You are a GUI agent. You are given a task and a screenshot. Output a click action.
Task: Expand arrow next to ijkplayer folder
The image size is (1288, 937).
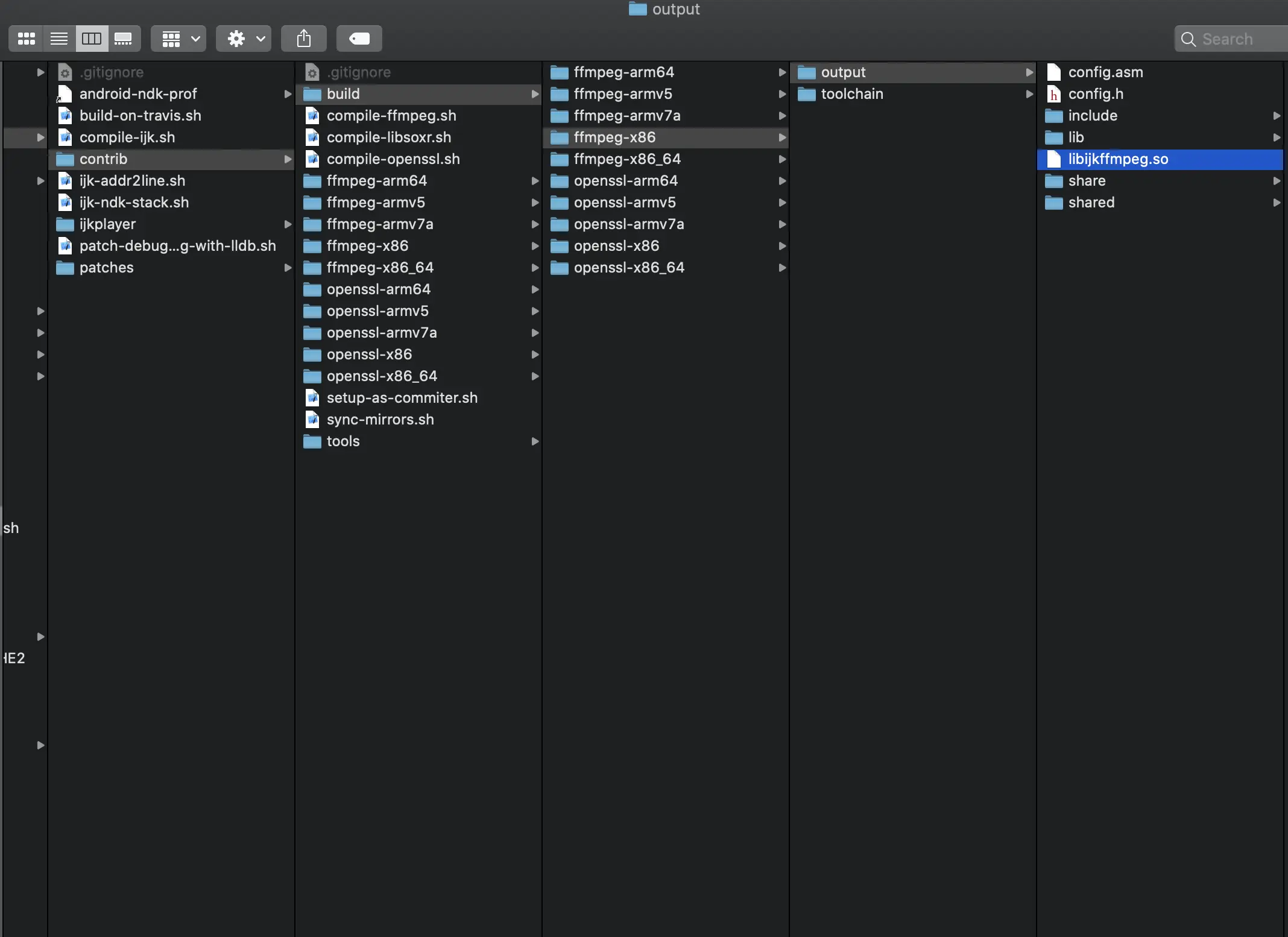point(288,224)
